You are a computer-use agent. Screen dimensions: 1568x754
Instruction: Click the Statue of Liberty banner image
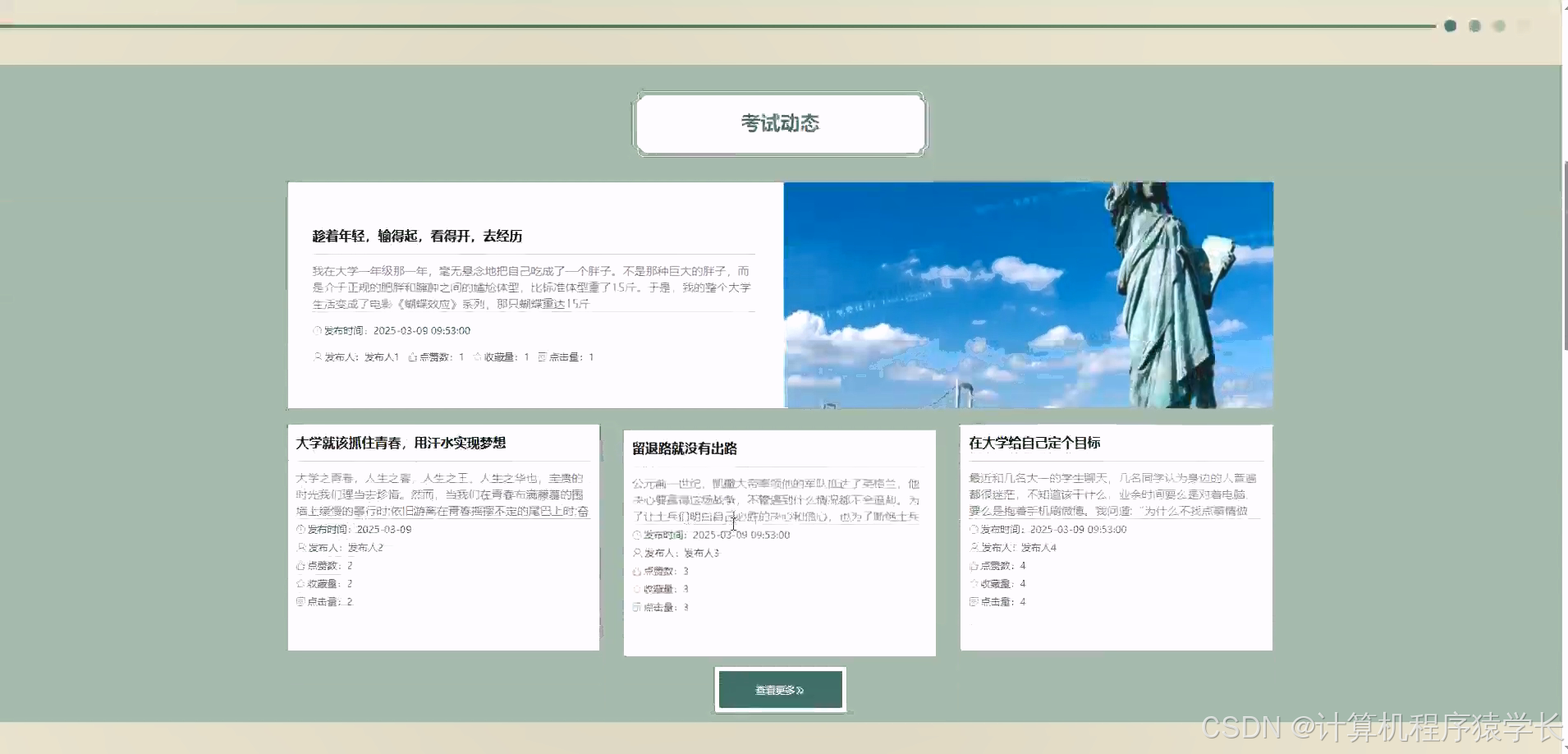coord(1028,295)
